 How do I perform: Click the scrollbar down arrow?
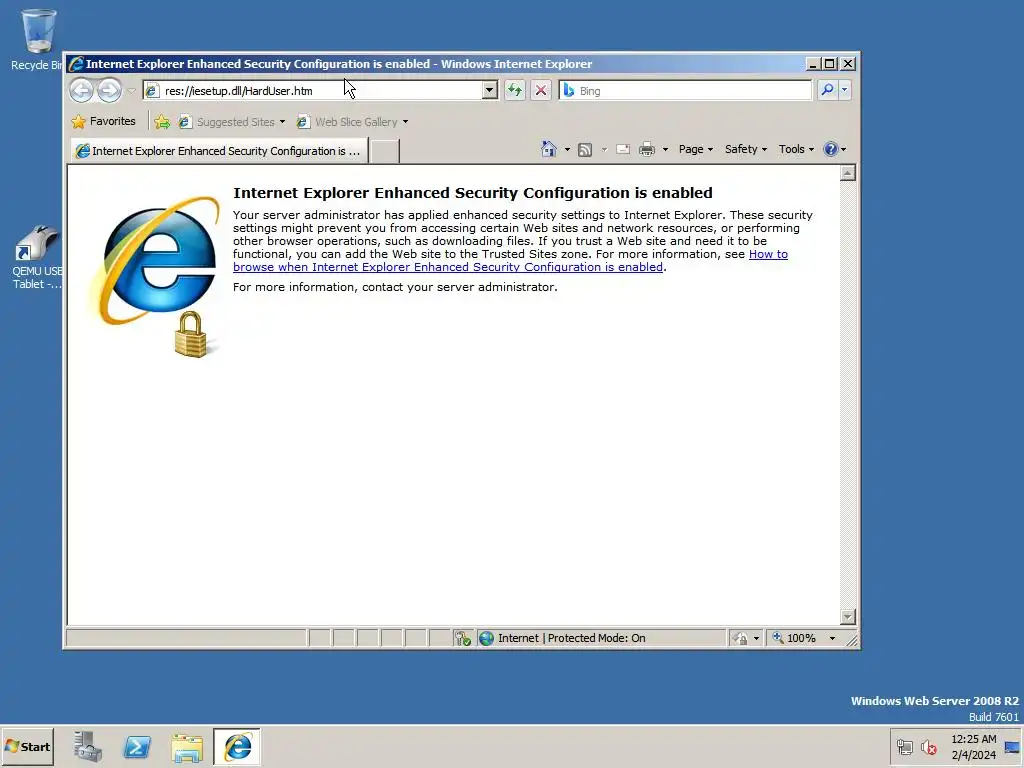pos(848,616)
